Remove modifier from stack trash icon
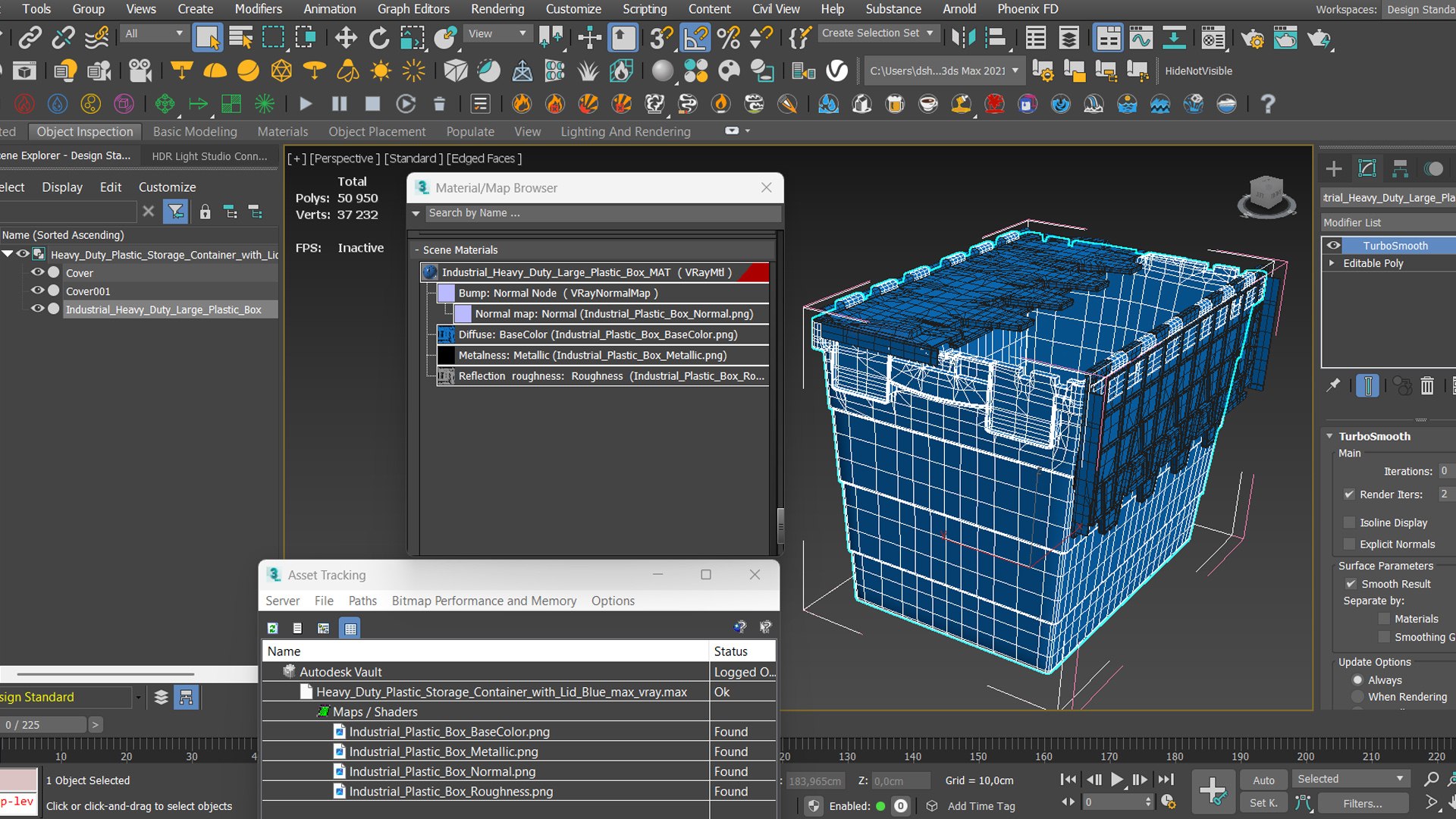This screenshot has width=1456, height=819. click(x=1427, y=386)
